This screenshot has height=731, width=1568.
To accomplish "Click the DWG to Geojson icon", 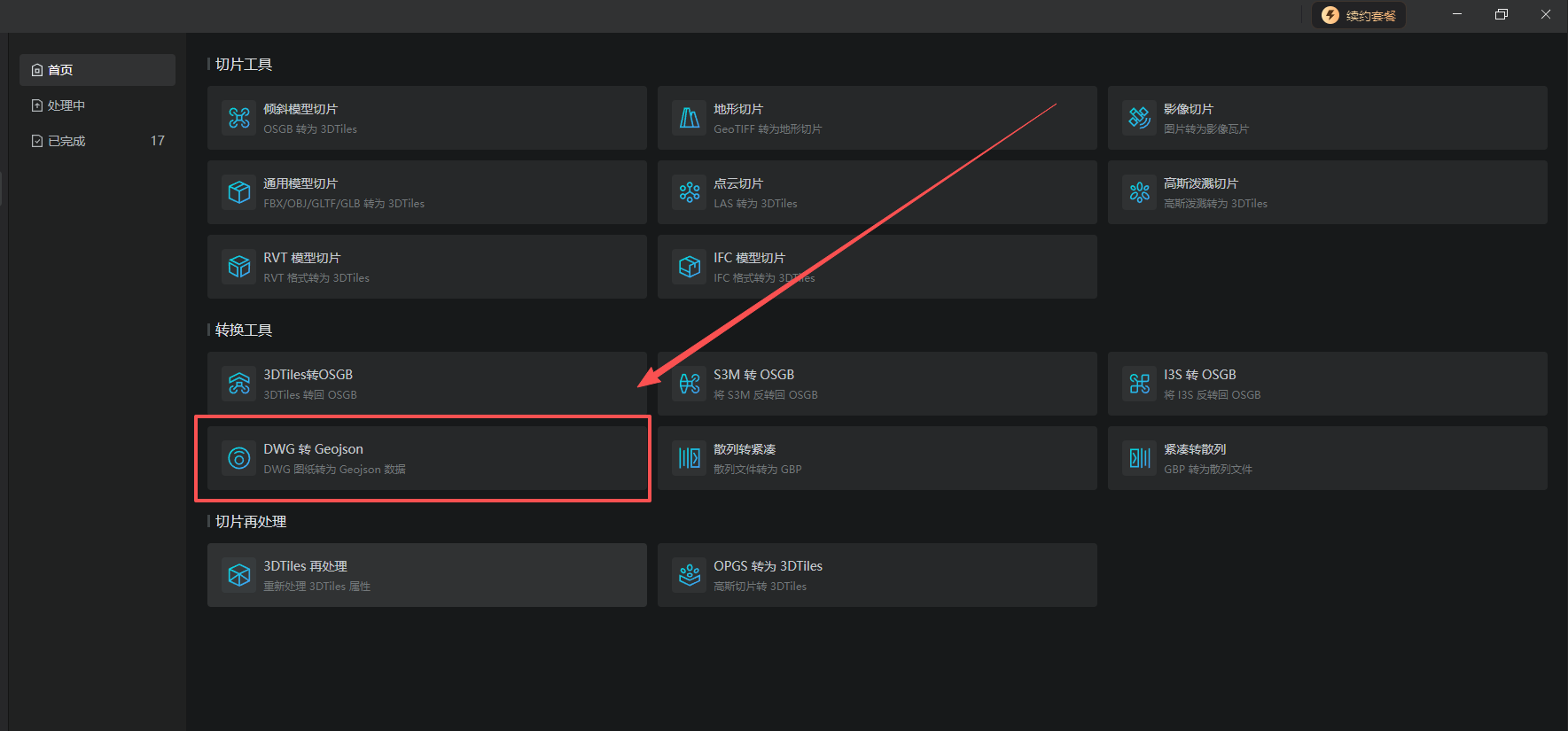I will pyautogui.click(x=239, y=458).
